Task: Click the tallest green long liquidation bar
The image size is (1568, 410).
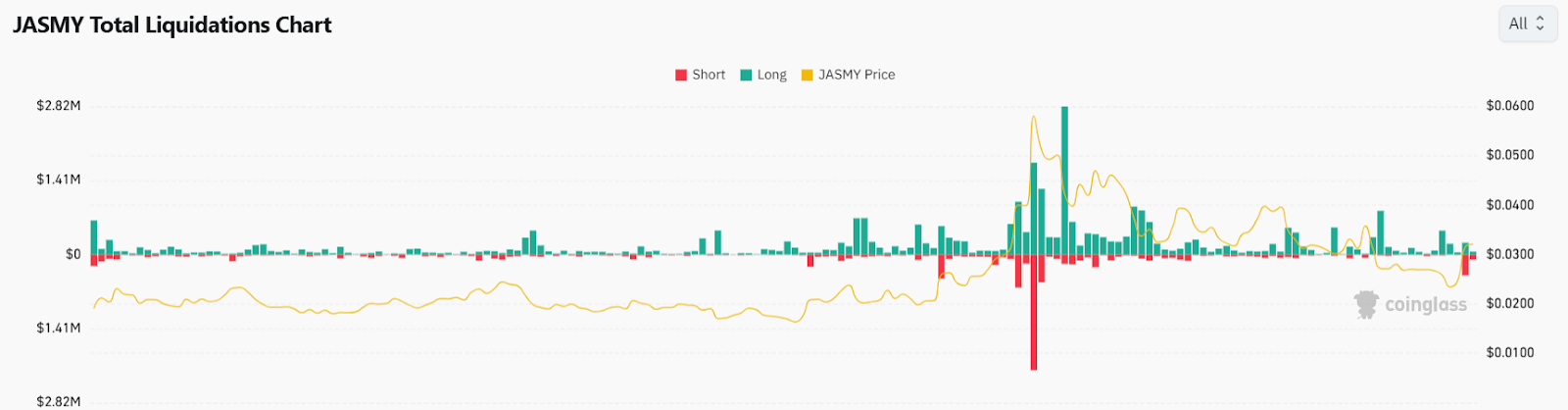Action: click(x=1064, y=180)
